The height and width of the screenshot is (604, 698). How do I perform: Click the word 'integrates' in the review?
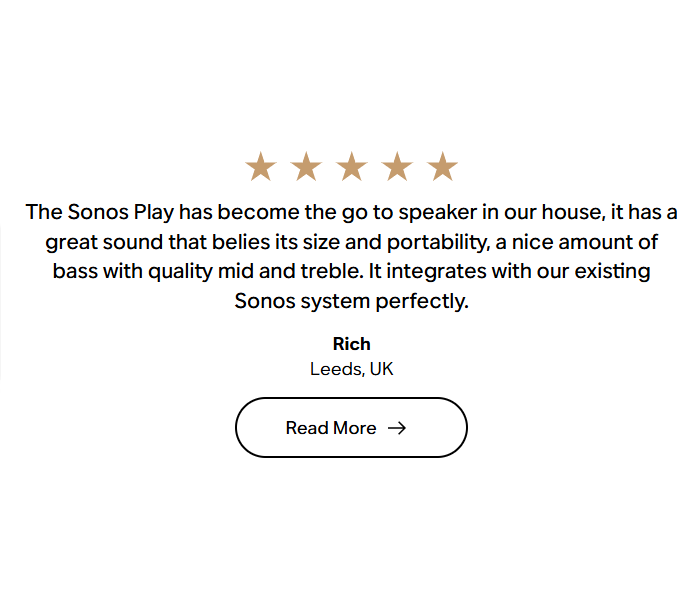click(436, 272)
